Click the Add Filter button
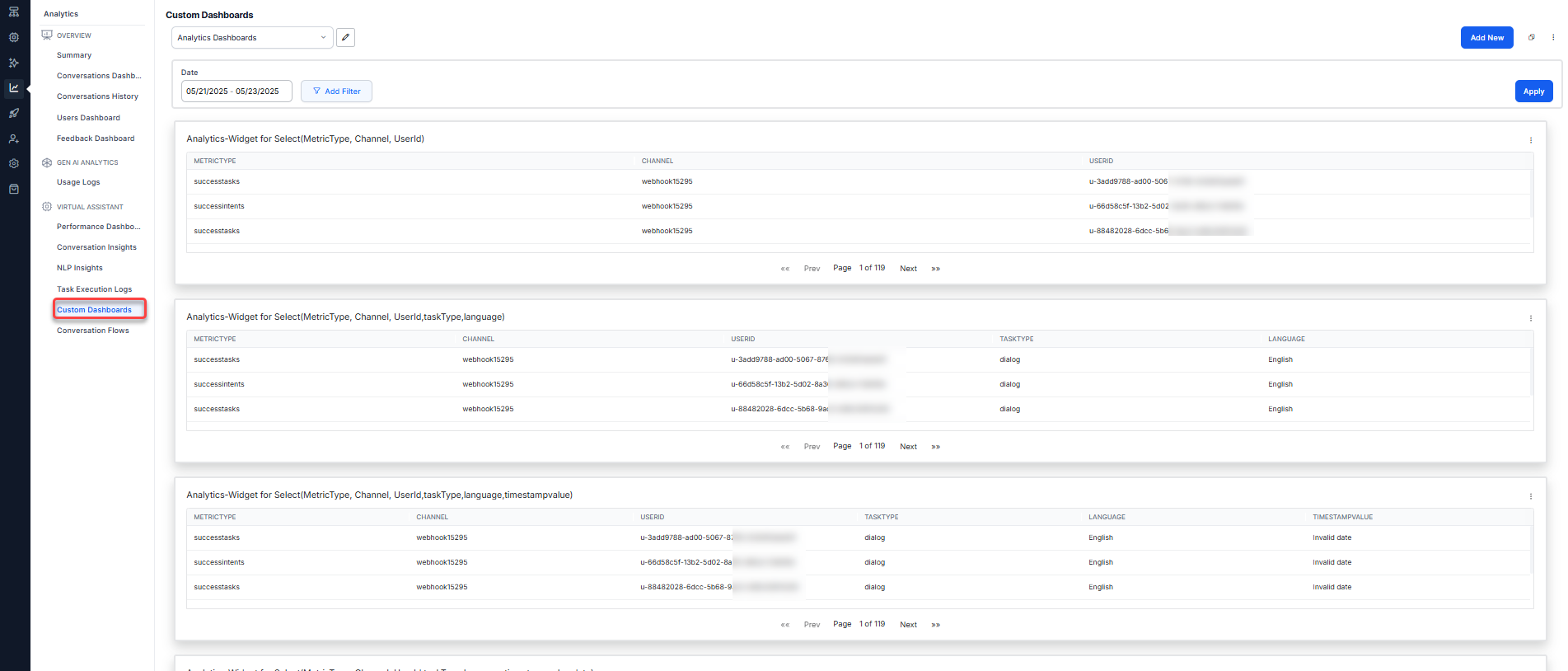Viewport: 1568px width, 671px height. 336,91
